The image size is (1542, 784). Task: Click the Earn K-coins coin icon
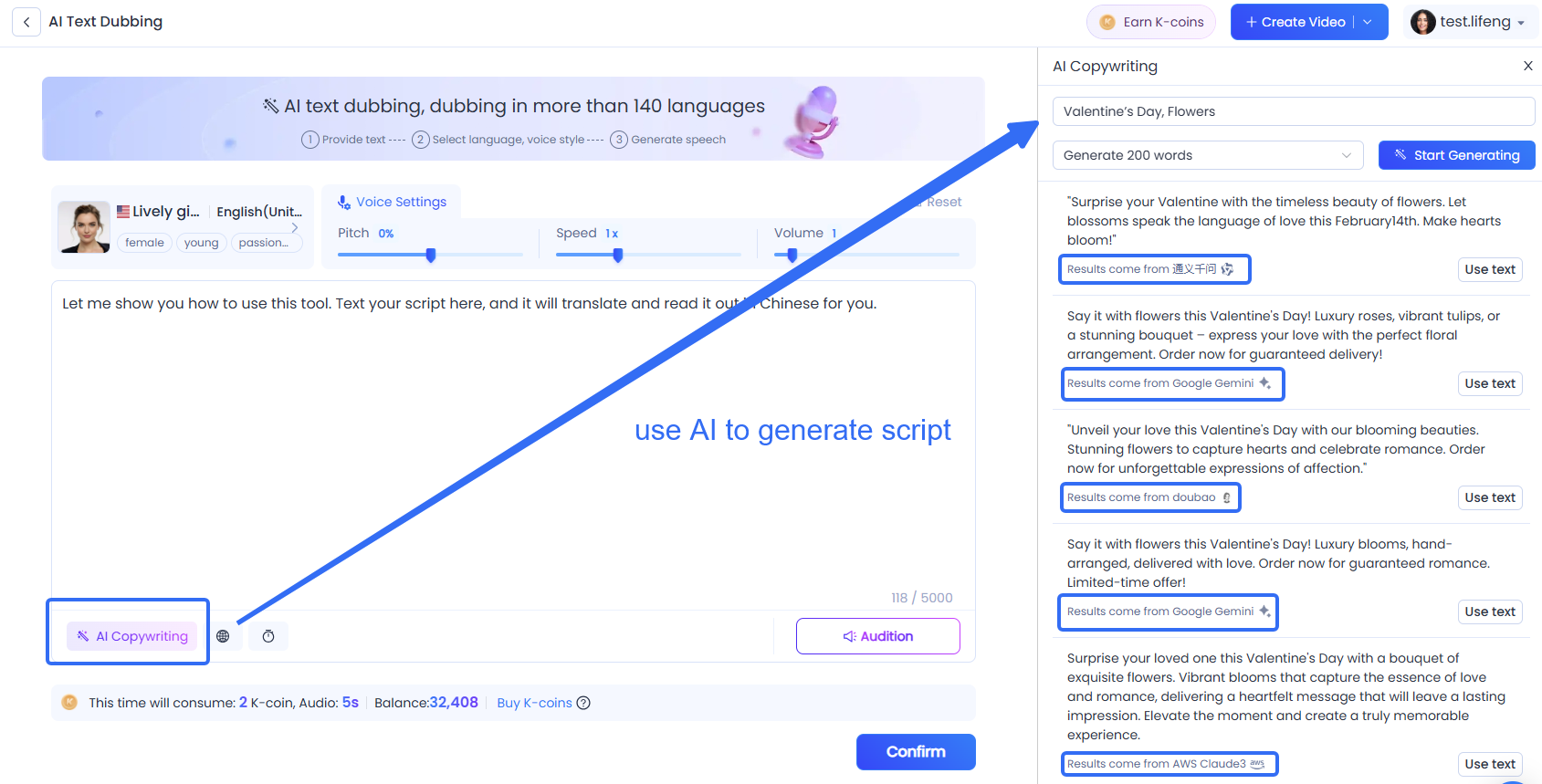1107,22
